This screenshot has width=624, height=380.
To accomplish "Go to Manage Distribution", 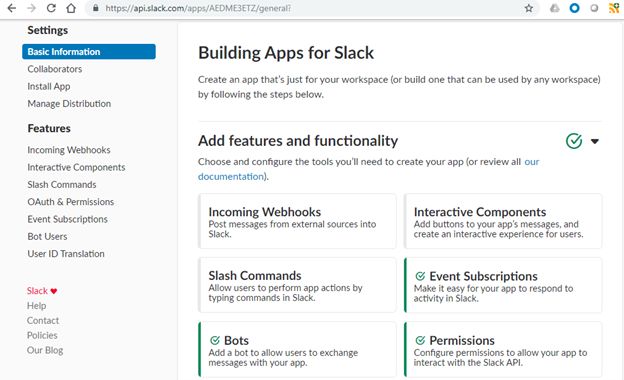I will point(69,103).
